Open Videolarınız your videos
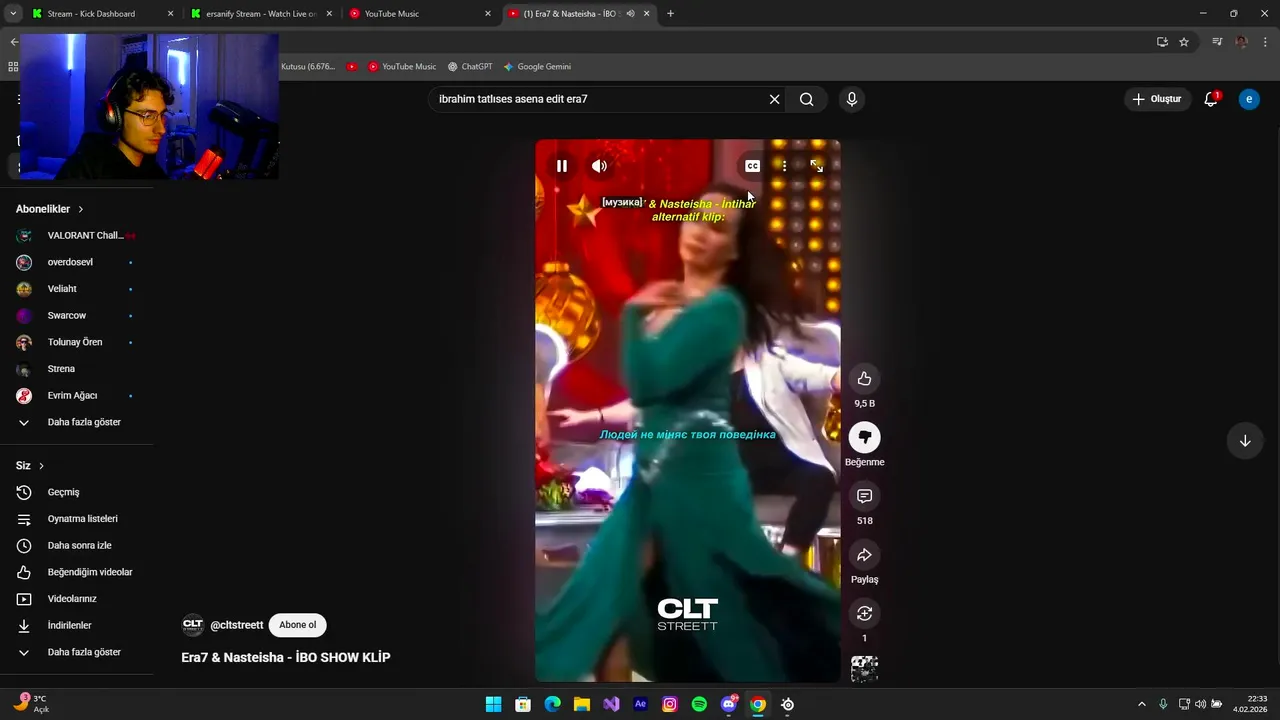The width and height of the screenshot is (1280, 720). [76, 599]
